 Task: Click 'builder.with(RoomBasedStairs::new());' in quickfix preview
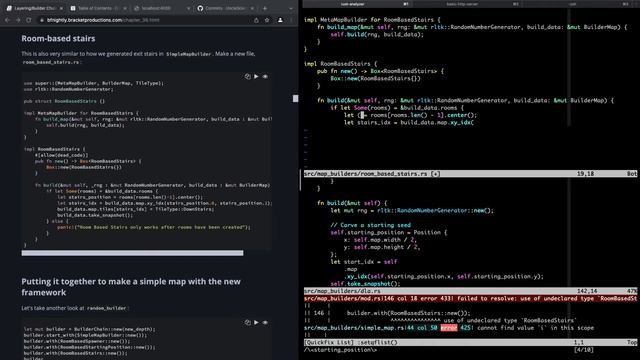[x=409, y=313]
